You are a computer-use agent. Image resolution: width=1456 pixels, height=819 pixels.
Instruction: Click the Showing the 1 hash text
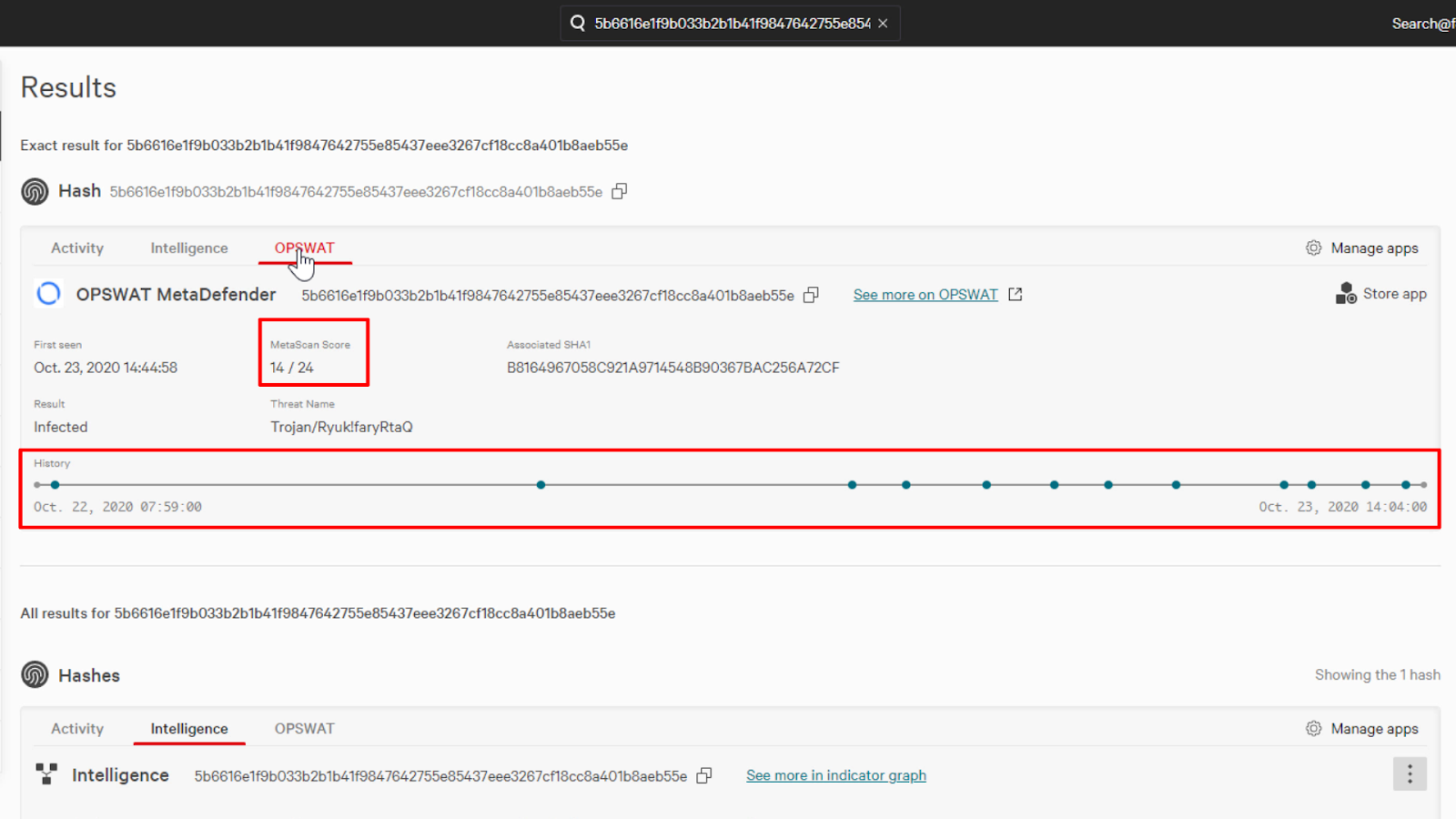[x=1377, y=674]
